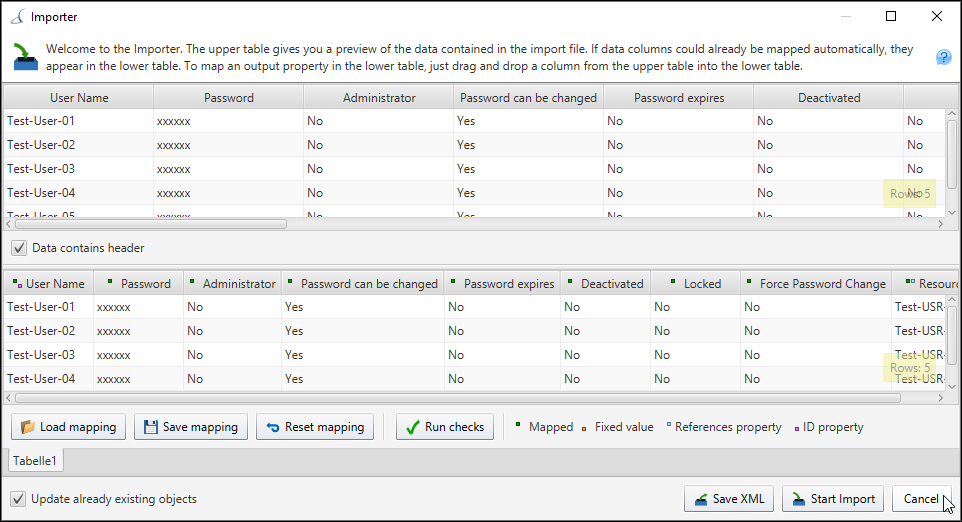Switch to the Tabelle1 sheet tab
The image size is (962, 522).
pos(35,461)
